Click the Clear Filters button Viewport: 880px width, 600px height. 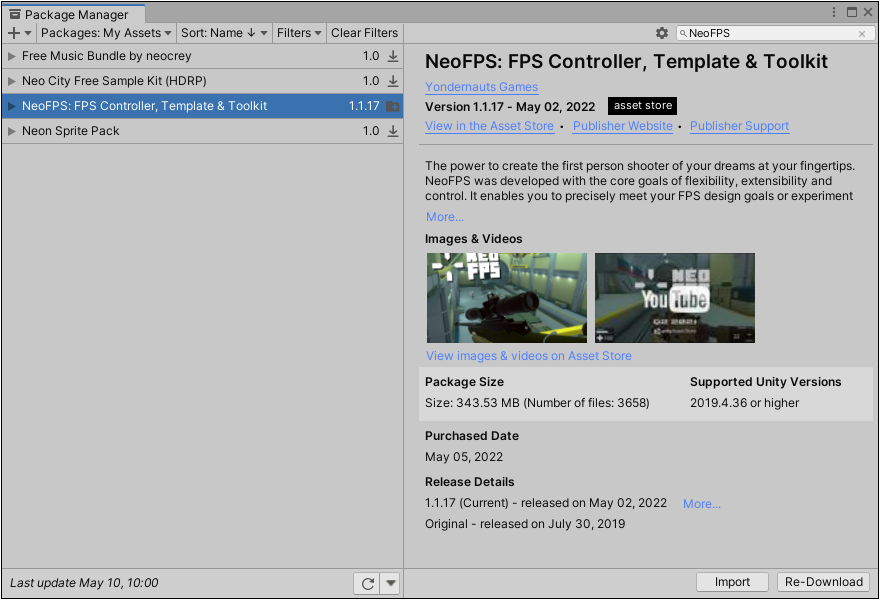click(364, 33)
